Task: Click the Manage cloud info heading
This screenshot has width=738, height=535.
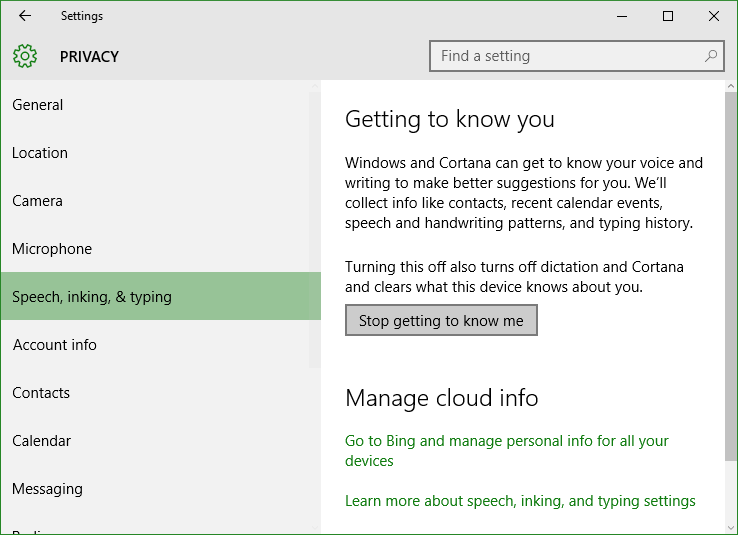Action: click(441, 398)
